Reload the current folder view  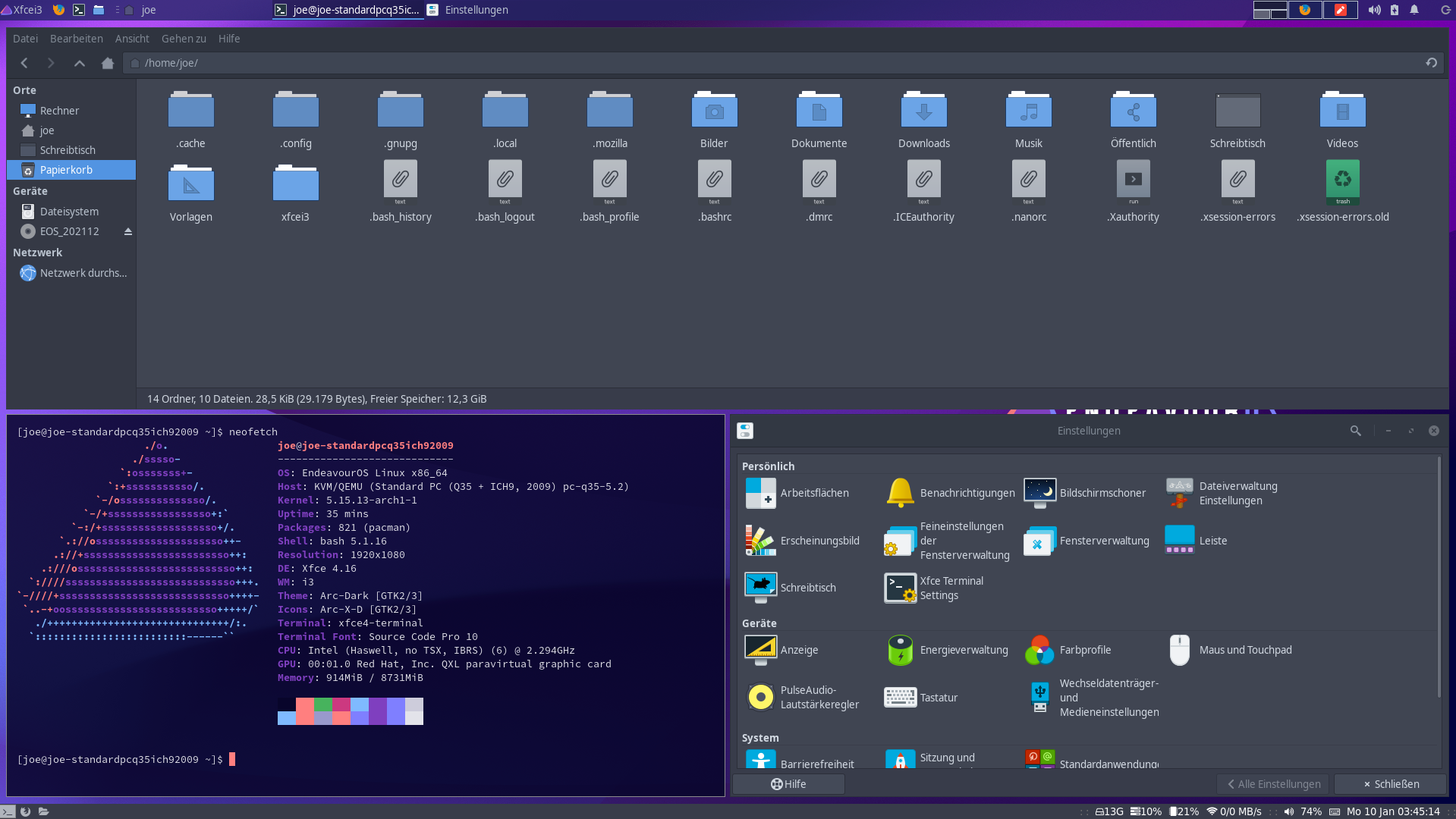[1431, 63]
